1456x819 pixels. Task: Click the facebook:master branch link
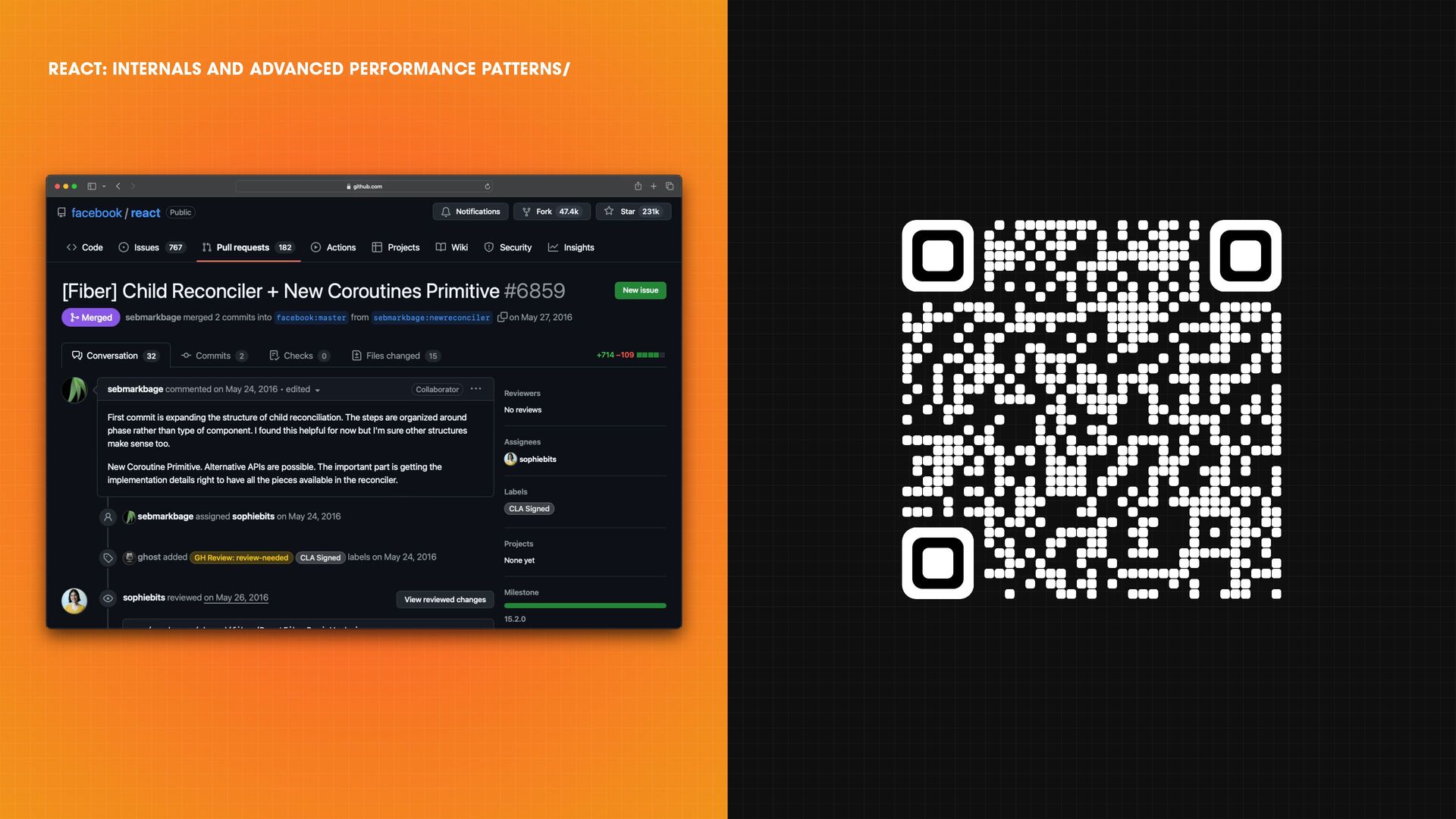[311, 318]
